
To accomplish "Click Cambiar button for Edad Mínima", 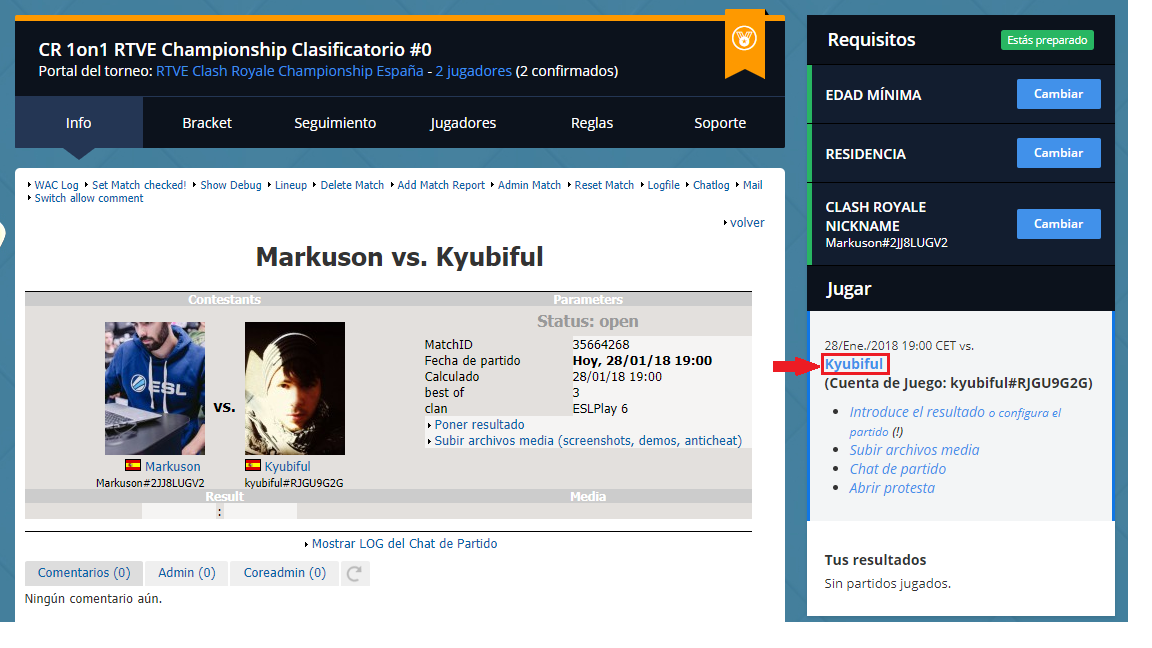I will (x=1059, y=94).
